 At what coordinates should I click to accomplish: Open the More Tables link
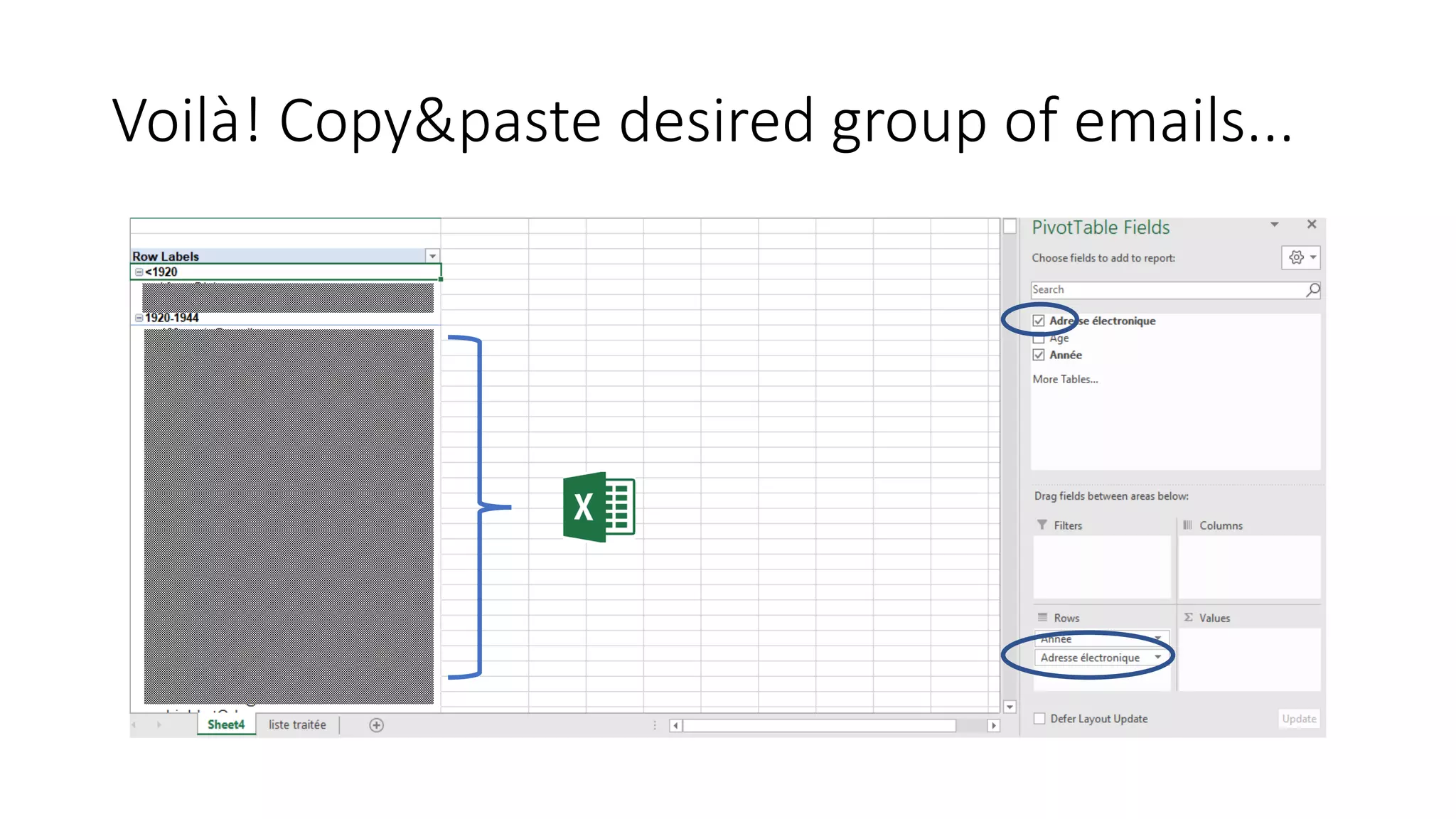tap(1065, 379)
